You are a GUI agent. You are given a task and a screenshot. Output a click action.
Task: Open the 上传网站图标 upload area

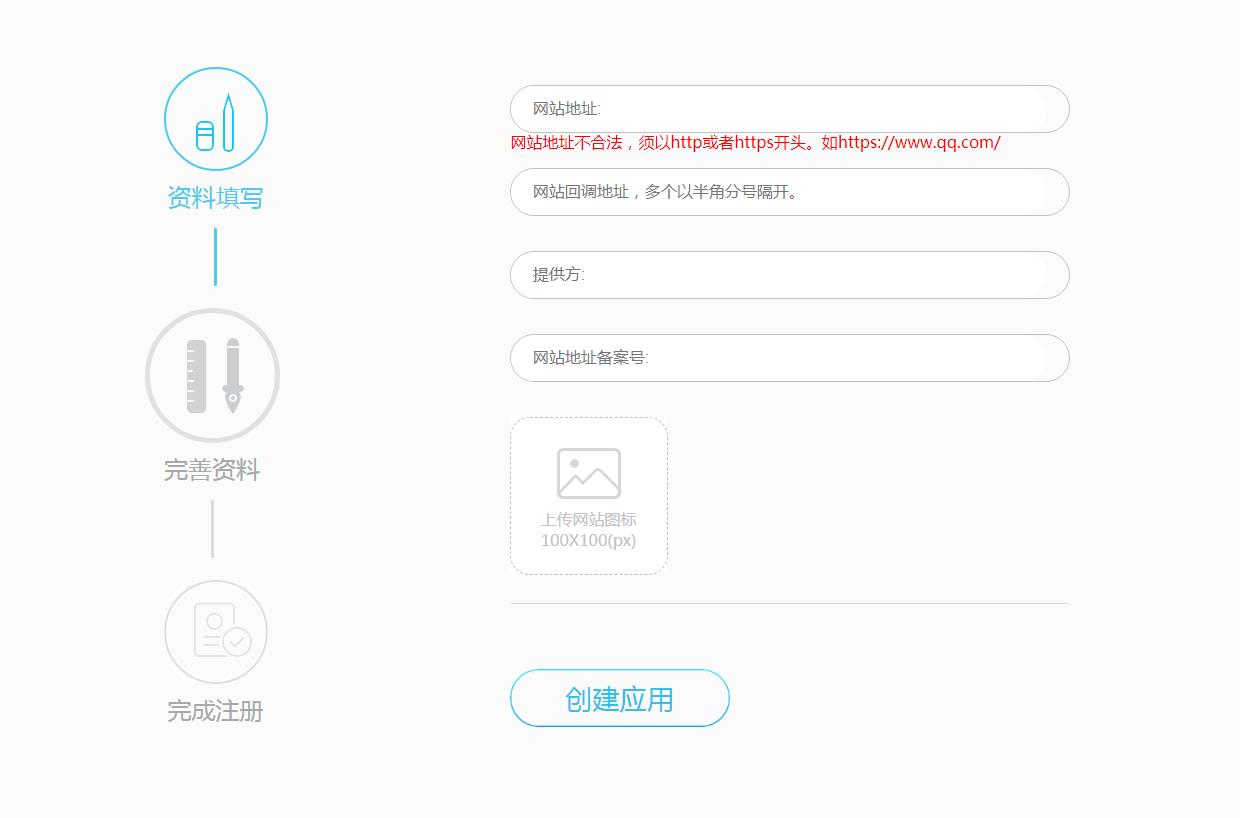(x=588, y=495)
